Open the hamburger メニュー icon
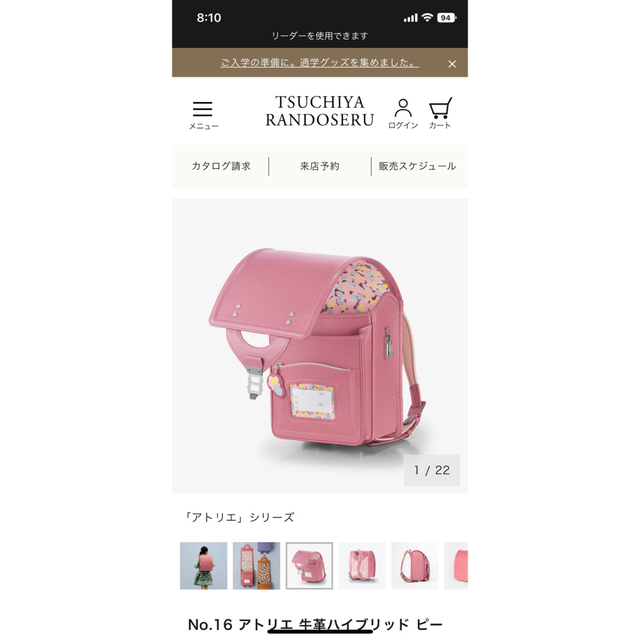This screenshot has height=640, width=640. point(203,115)
